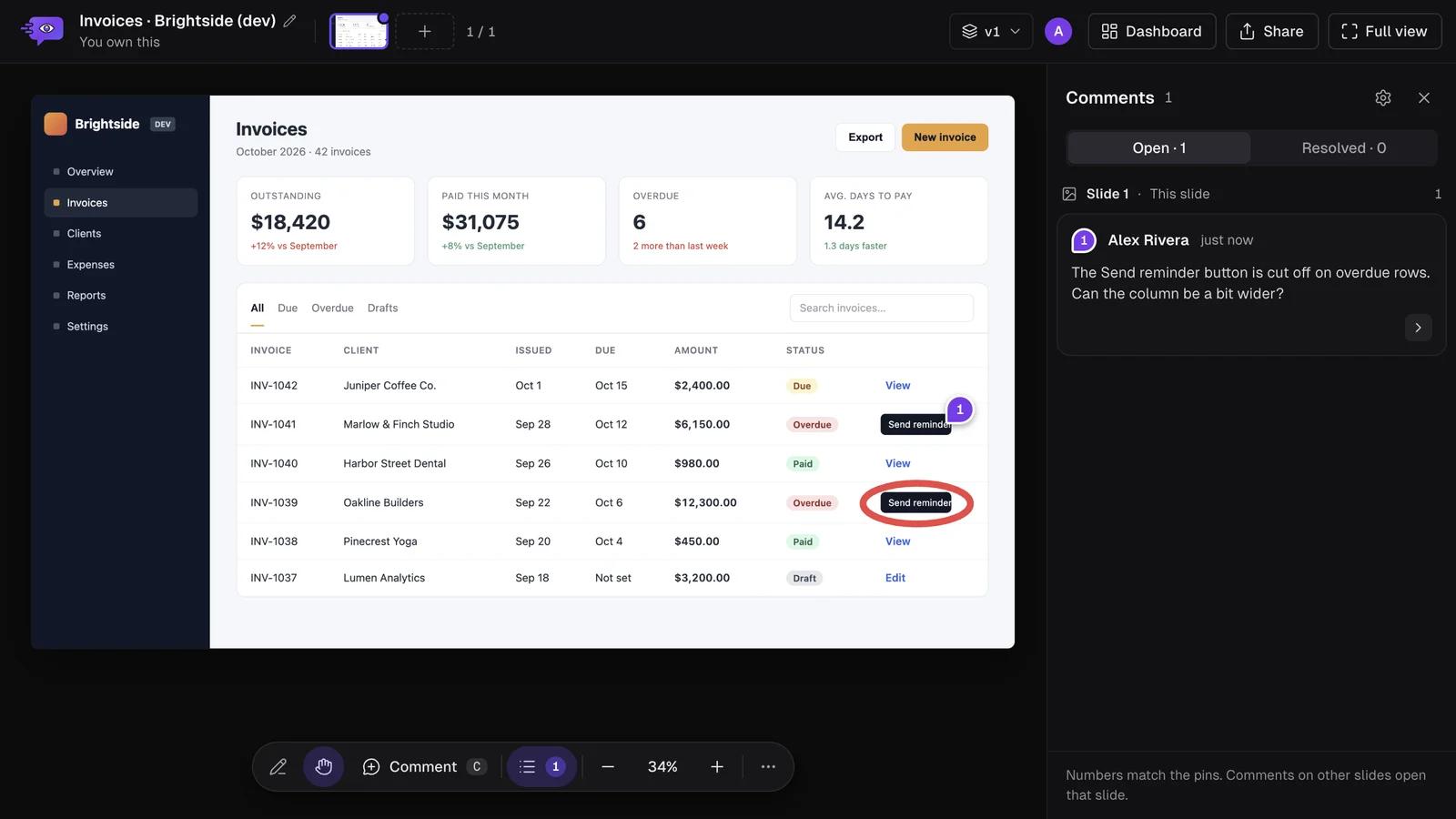Image resolution: width=1456 pixels, height=819 pixels.
Task: Open the comment settings gear icon
Action: [x=1383, y=97]
